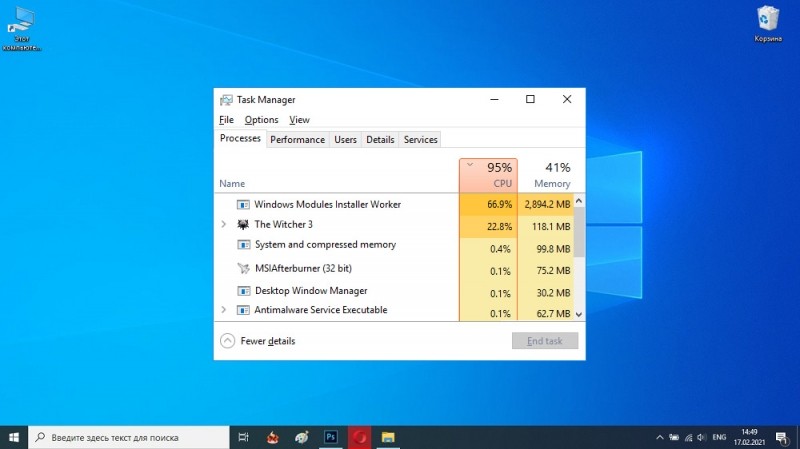Launch File Explorer from the taskbar
800x449 pixels.
coord(388,437)
